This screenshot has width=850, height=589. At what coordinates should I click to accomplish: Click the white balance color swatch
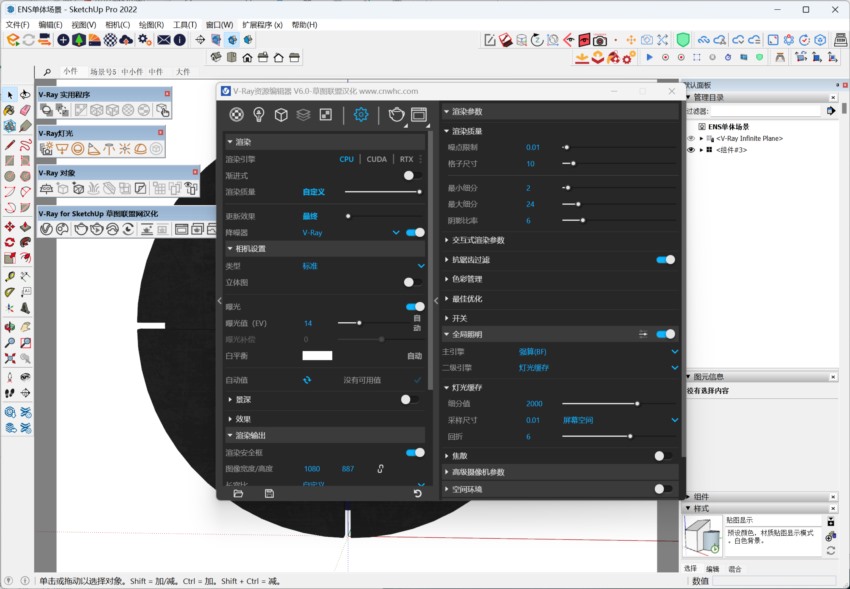tap(317, 355)
